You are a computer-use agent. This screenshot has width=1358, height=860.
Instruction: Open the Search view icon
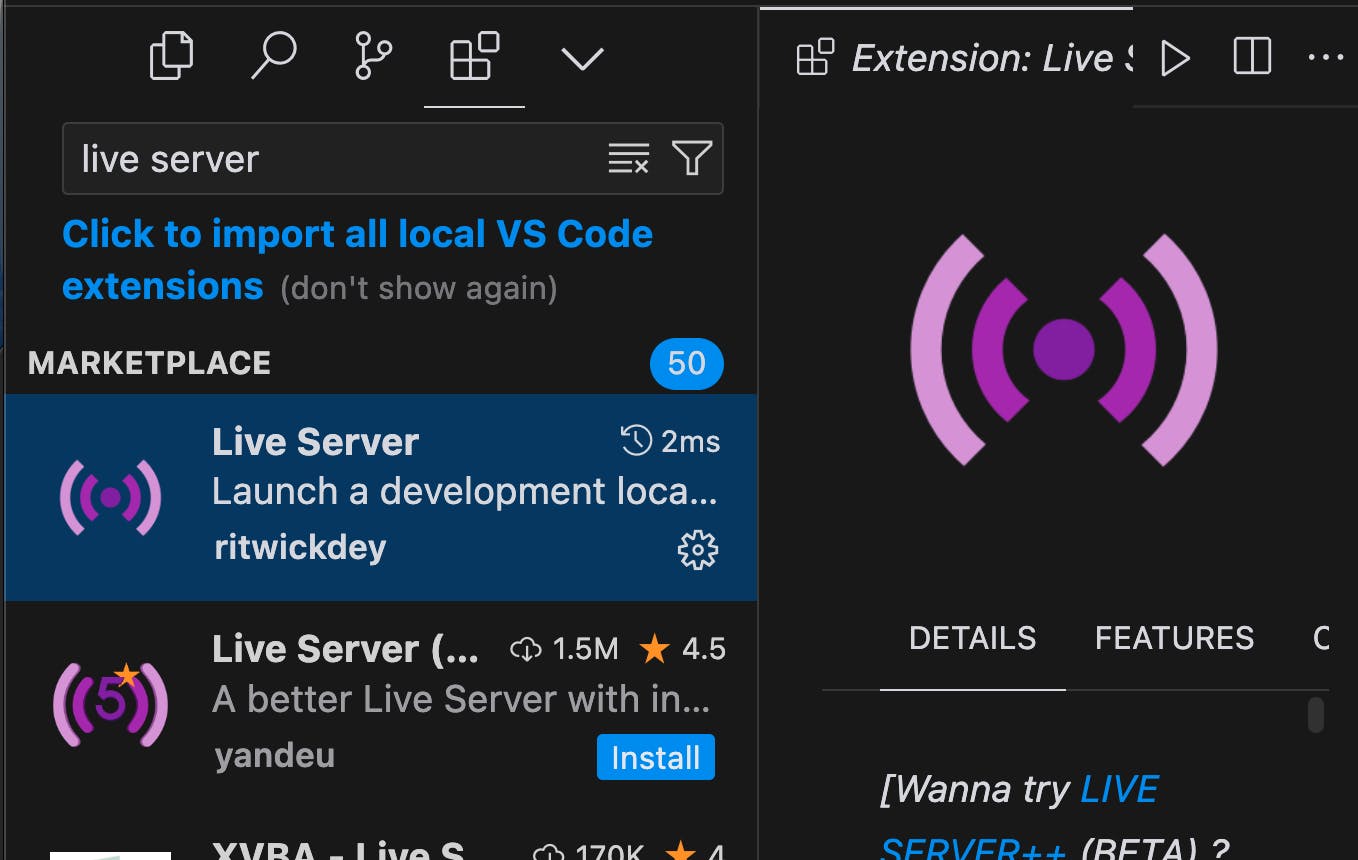[x=273, y=56]
